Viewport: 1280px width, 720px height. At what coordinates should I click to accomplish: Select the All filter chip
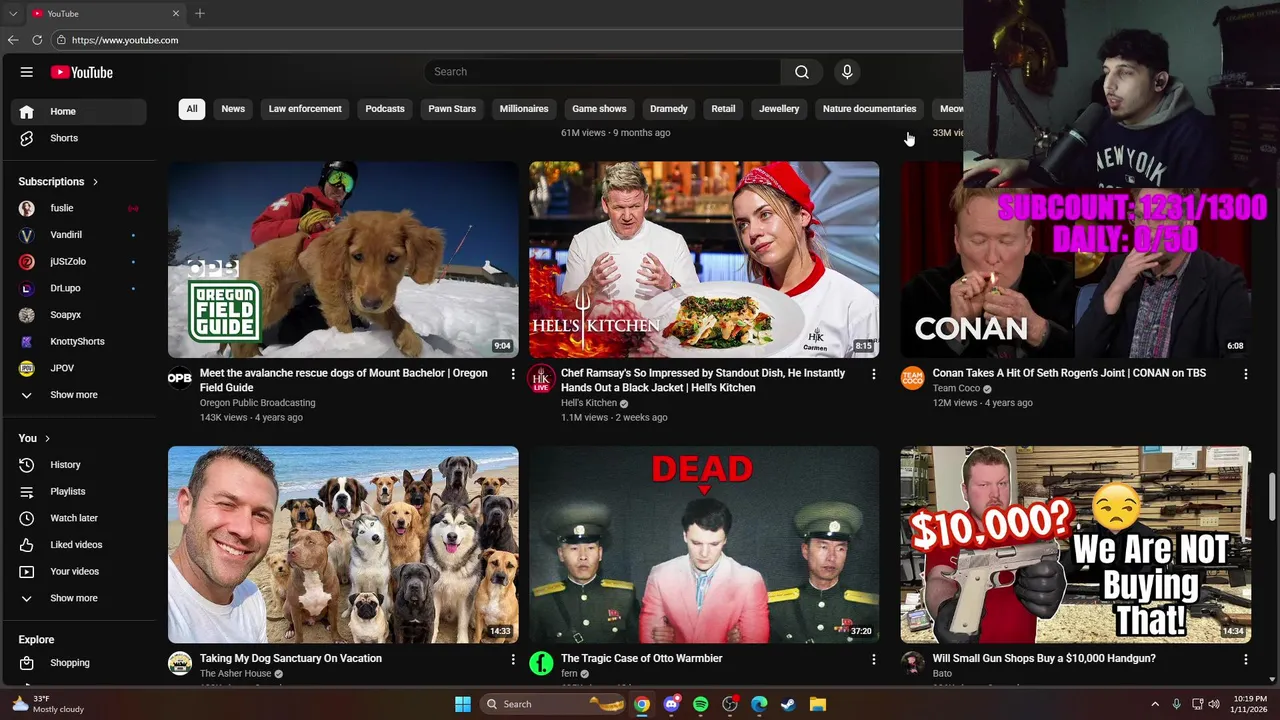(x=192, y=109)
